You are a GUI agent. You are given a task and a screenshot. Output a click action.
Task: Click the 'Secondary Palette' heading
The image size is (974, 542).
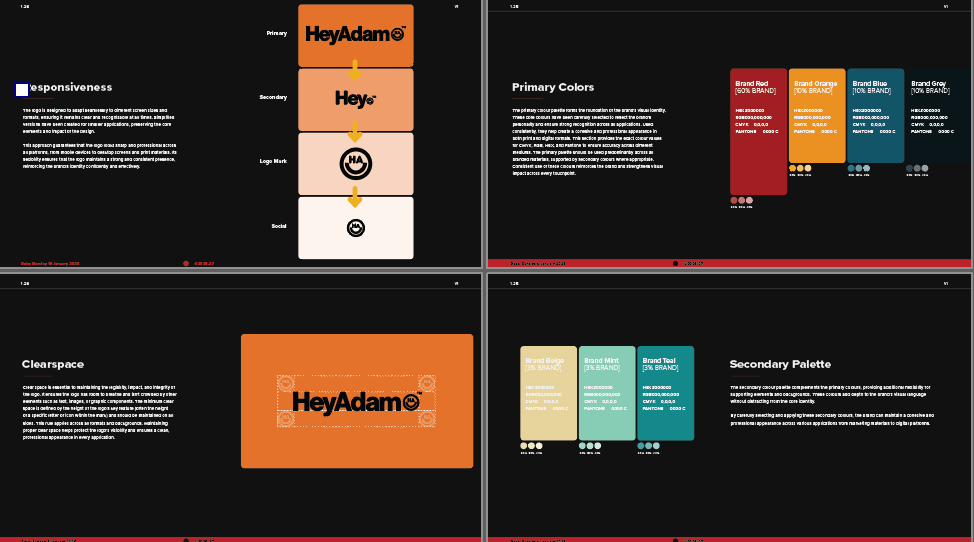(x=780, y=364)
